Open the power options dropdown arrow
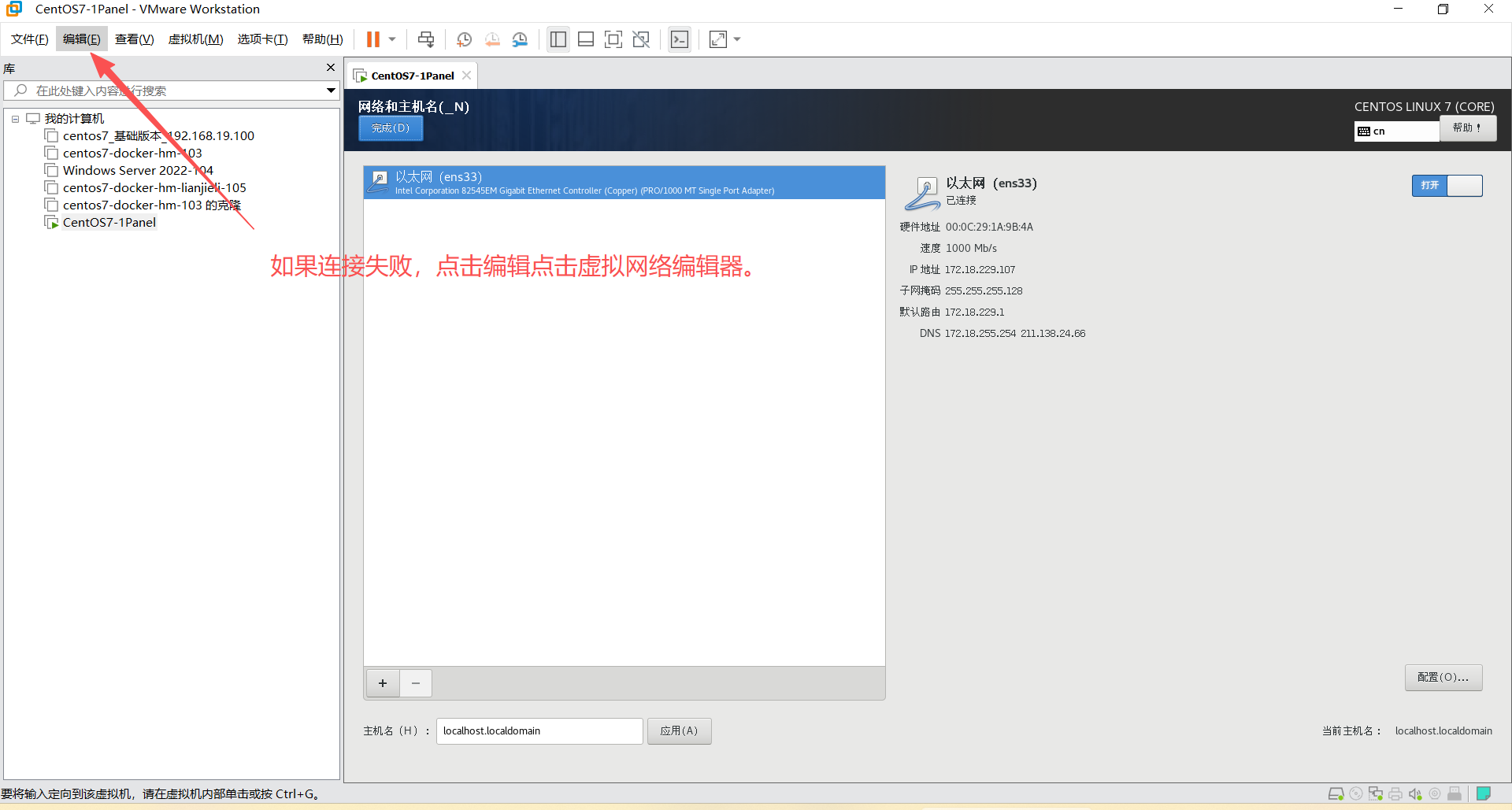This screenshot has width=1512, height=810. click(392, 39)
